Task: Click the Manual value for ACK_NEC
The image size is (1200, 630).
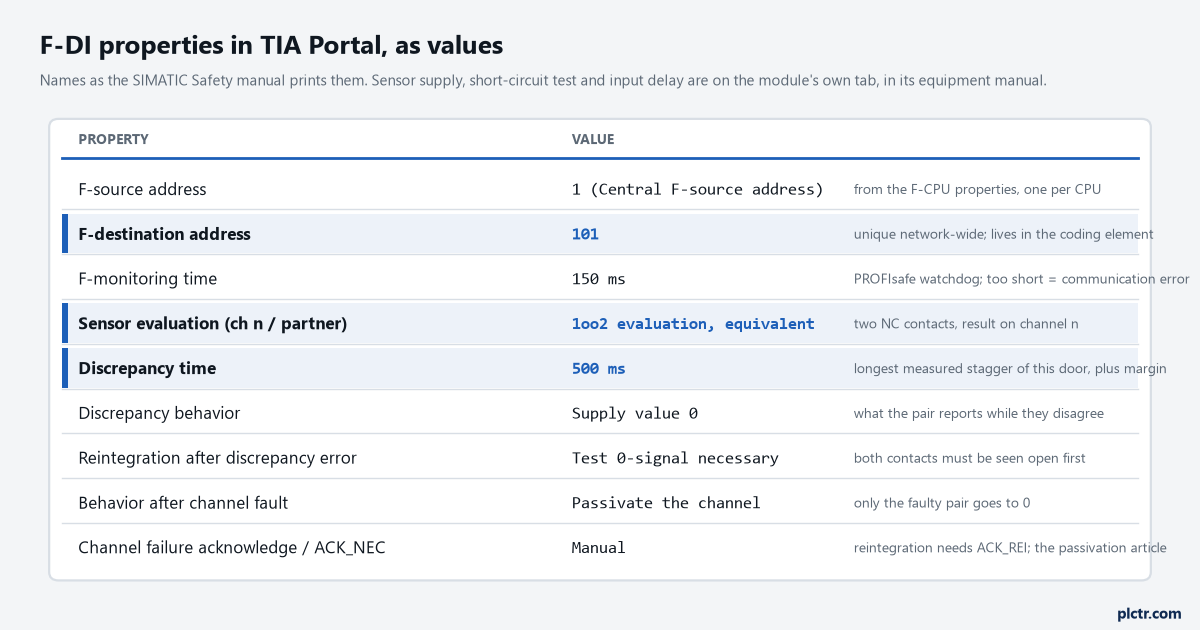Action: pos(599,548)
